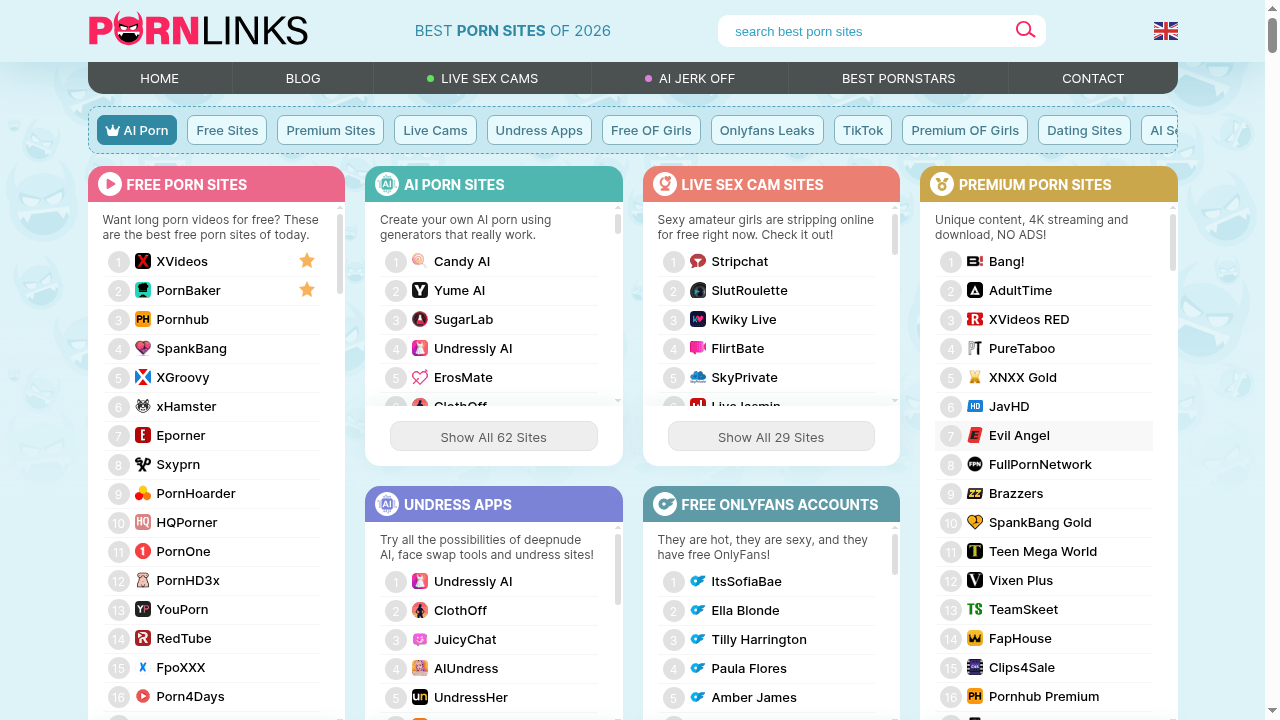Select the Premium Sites category tab
This screenshot has height=720, width=1280.
point(330,130)
